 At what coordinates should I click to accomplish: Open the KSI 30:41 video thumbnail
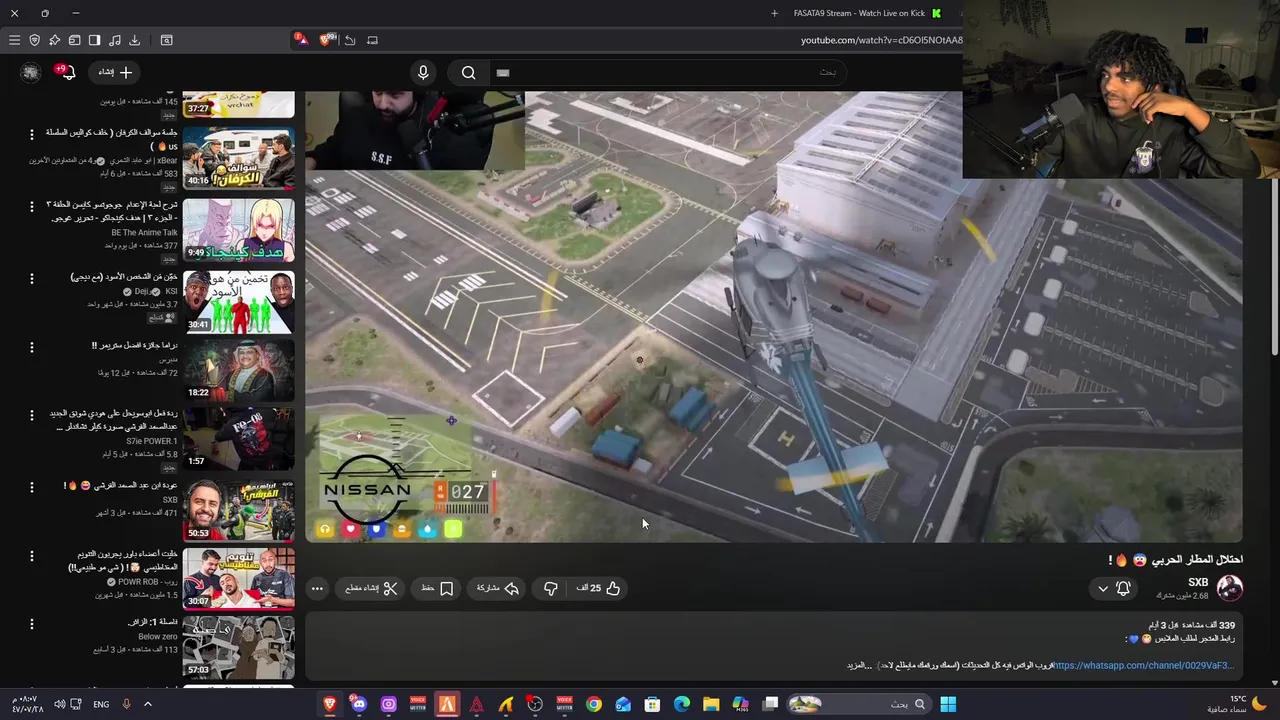coord(239,302)
